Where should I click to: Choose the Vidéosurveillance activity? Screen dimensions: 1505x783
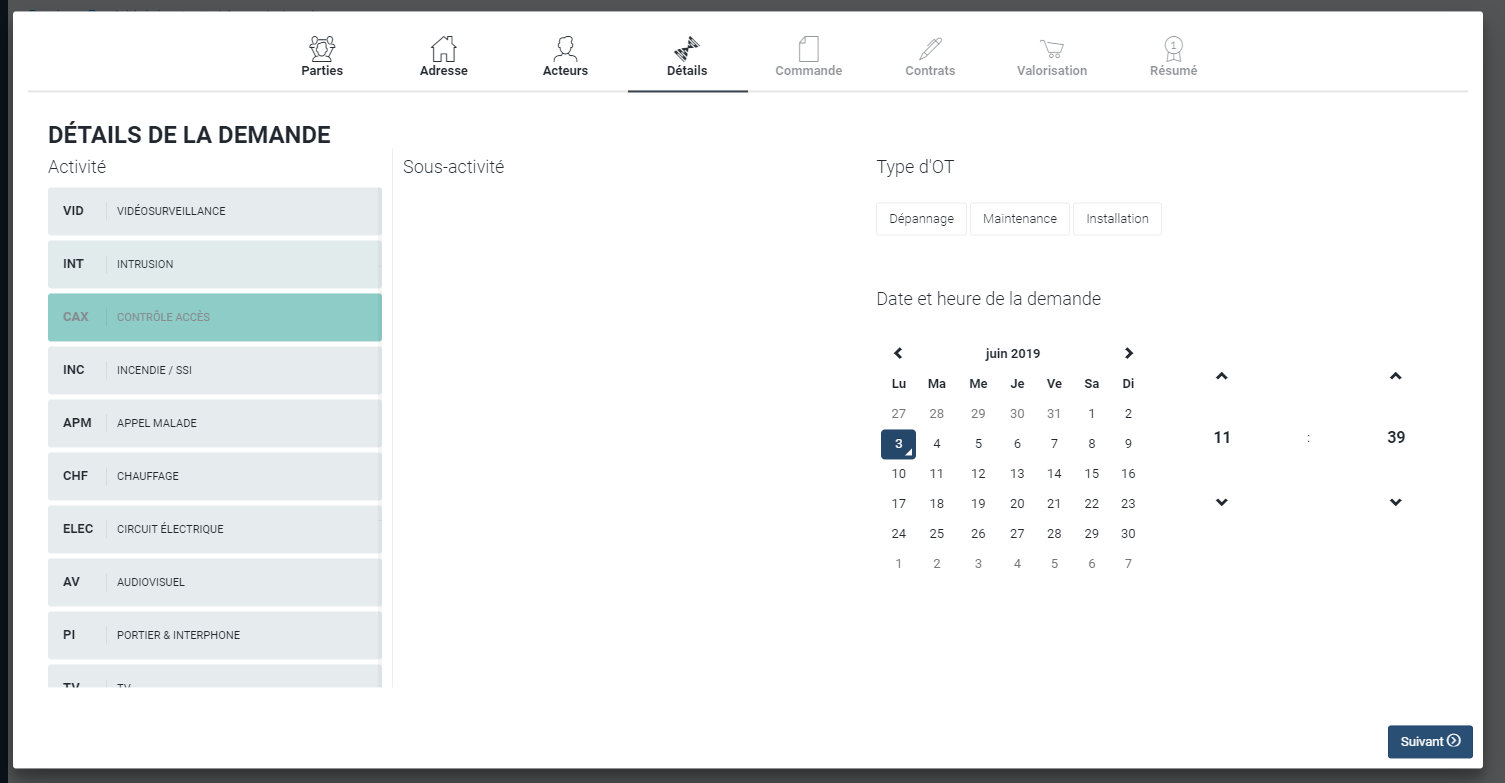click(x=214, y=211)
